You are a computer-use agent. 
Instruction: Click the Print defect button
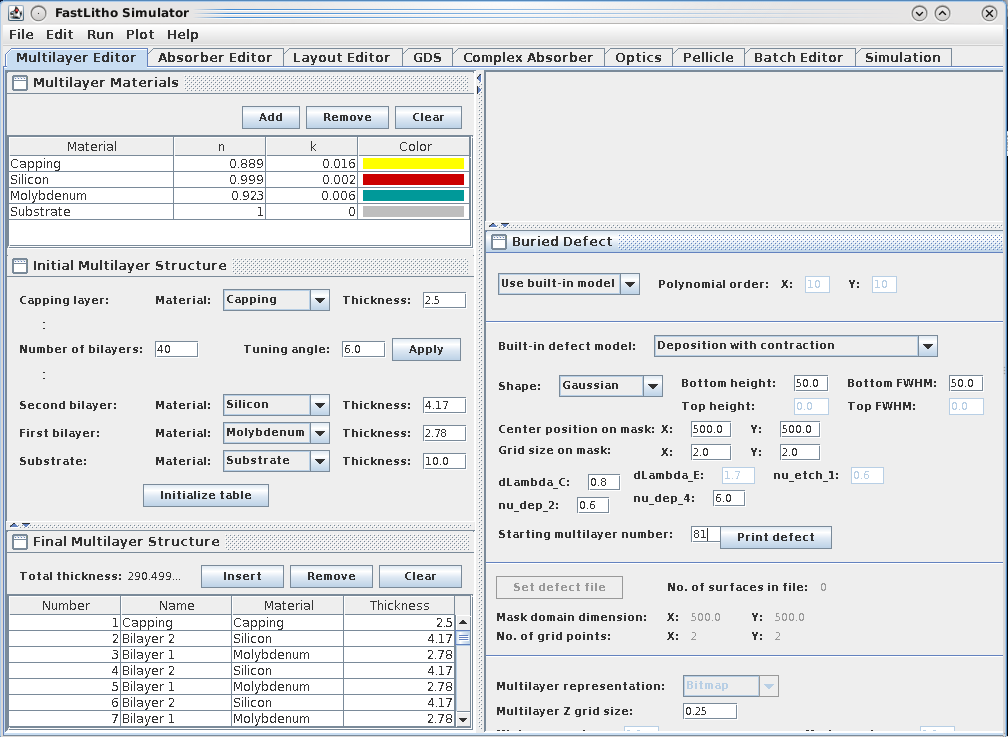click(775, 537)
